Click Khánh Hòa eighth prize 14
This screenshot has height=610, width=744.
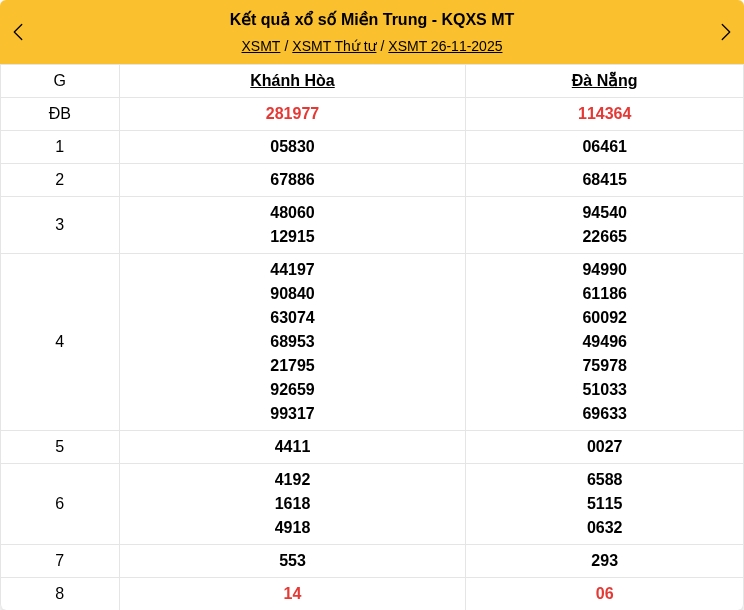(x=292, y=594)
